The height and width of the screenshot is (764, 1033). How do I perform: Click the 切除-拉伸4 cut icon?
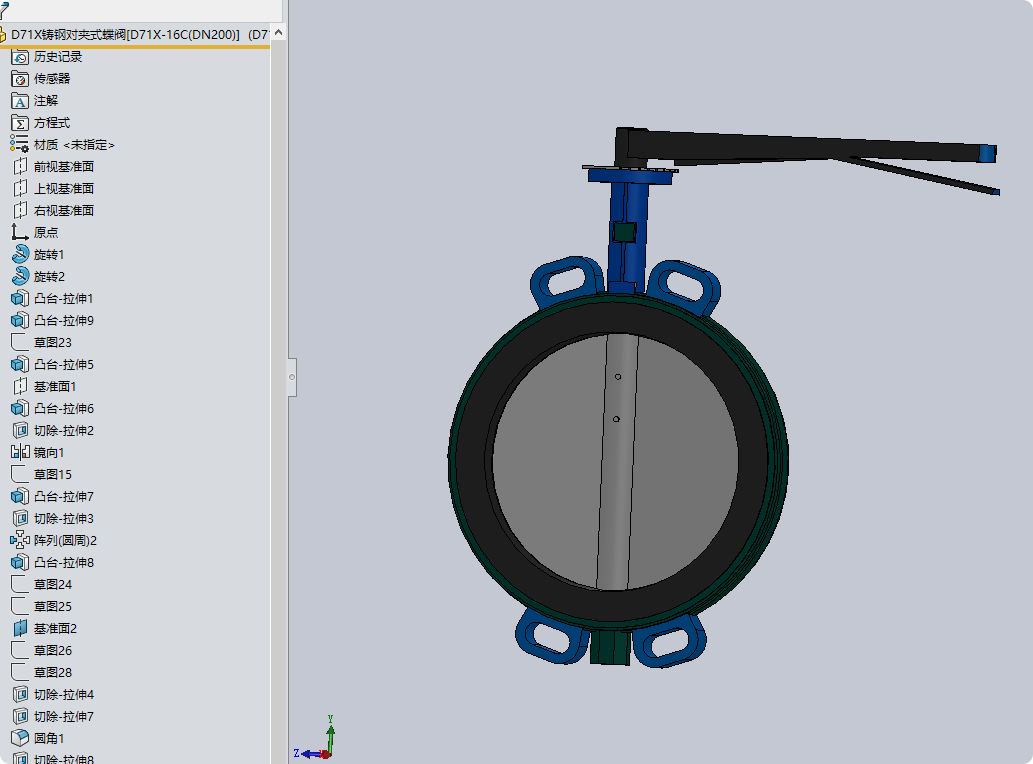[20, 694]
